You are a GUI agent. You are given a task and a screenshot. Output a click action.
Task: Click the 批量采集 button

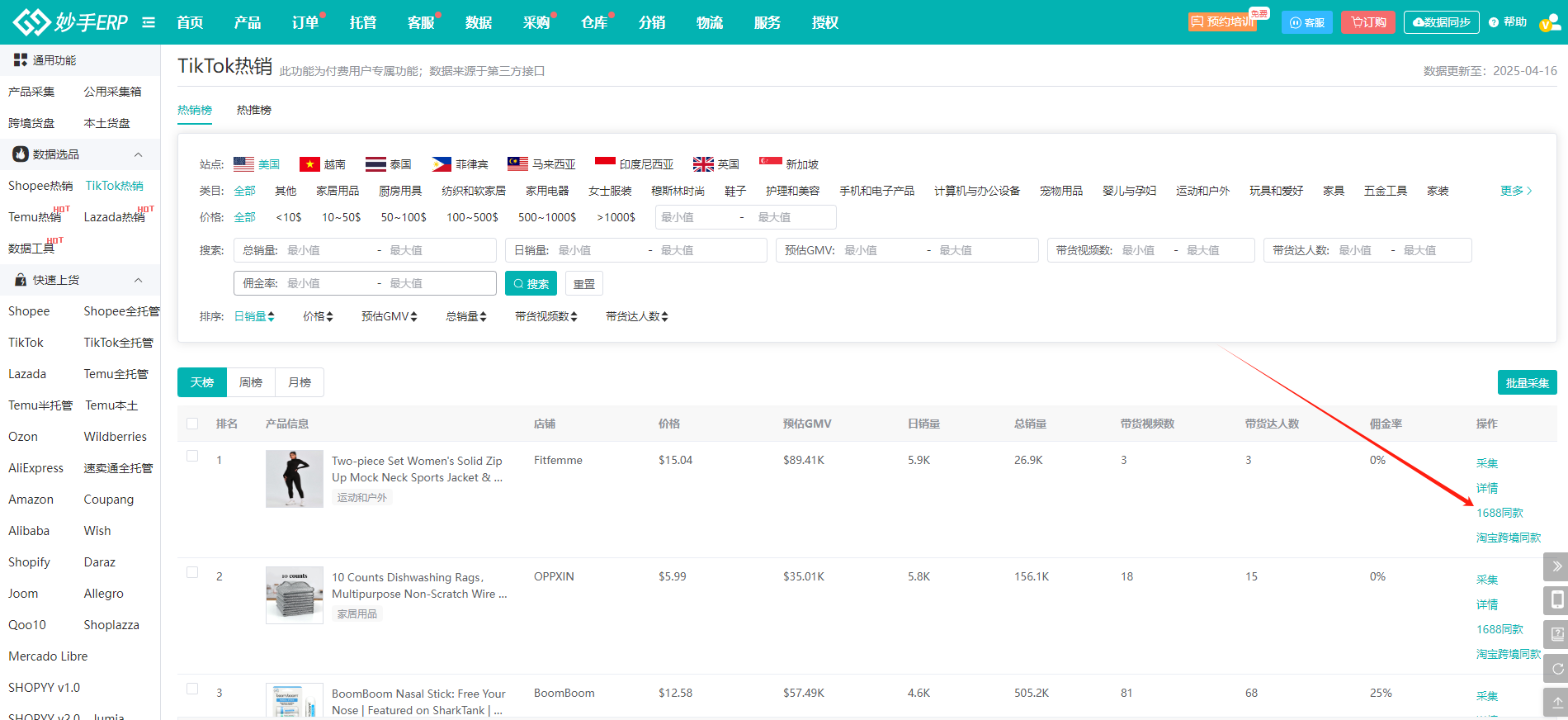click(x=1527, y=383)
